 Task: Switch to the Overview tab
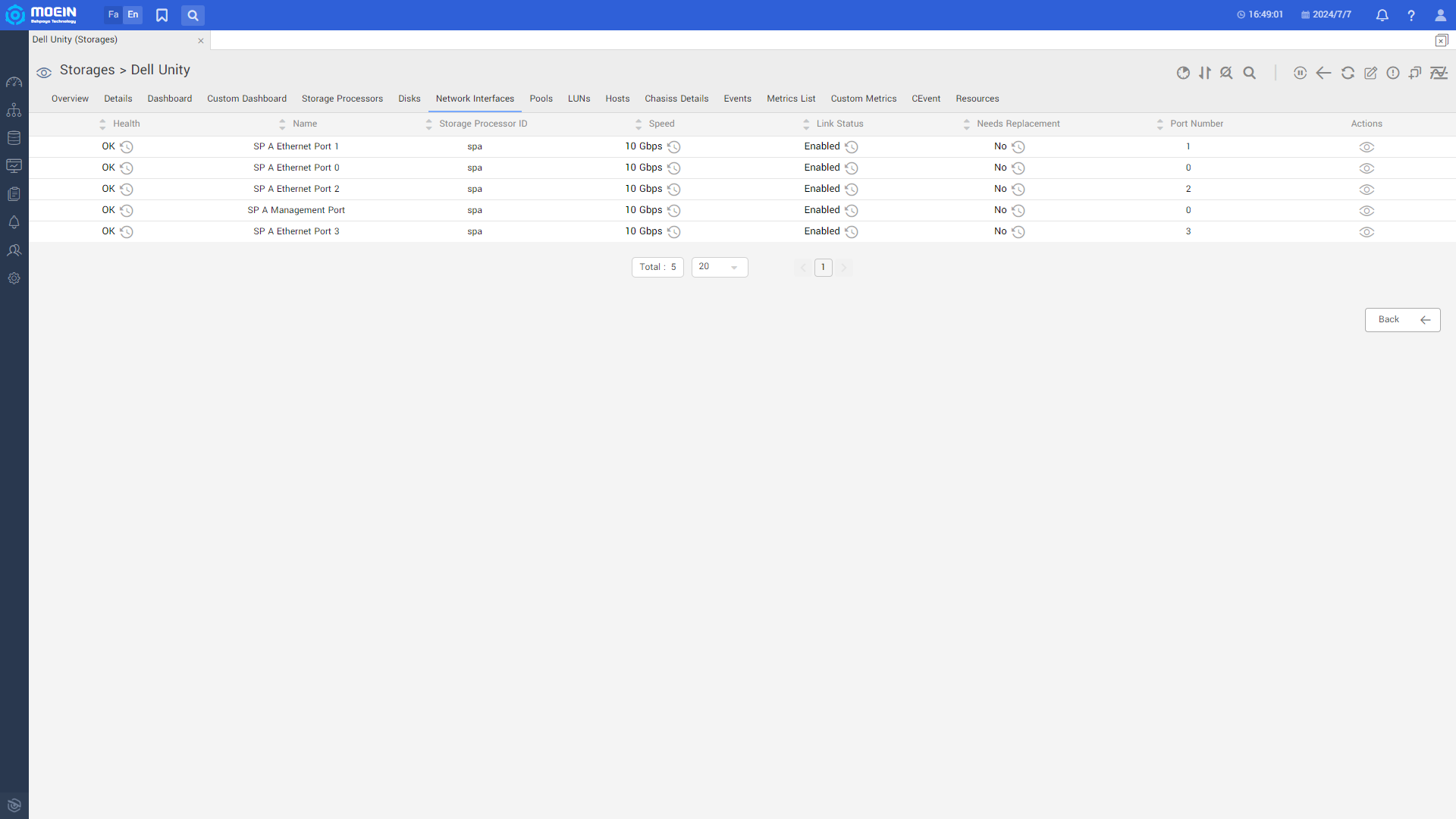tap(70, 99)
